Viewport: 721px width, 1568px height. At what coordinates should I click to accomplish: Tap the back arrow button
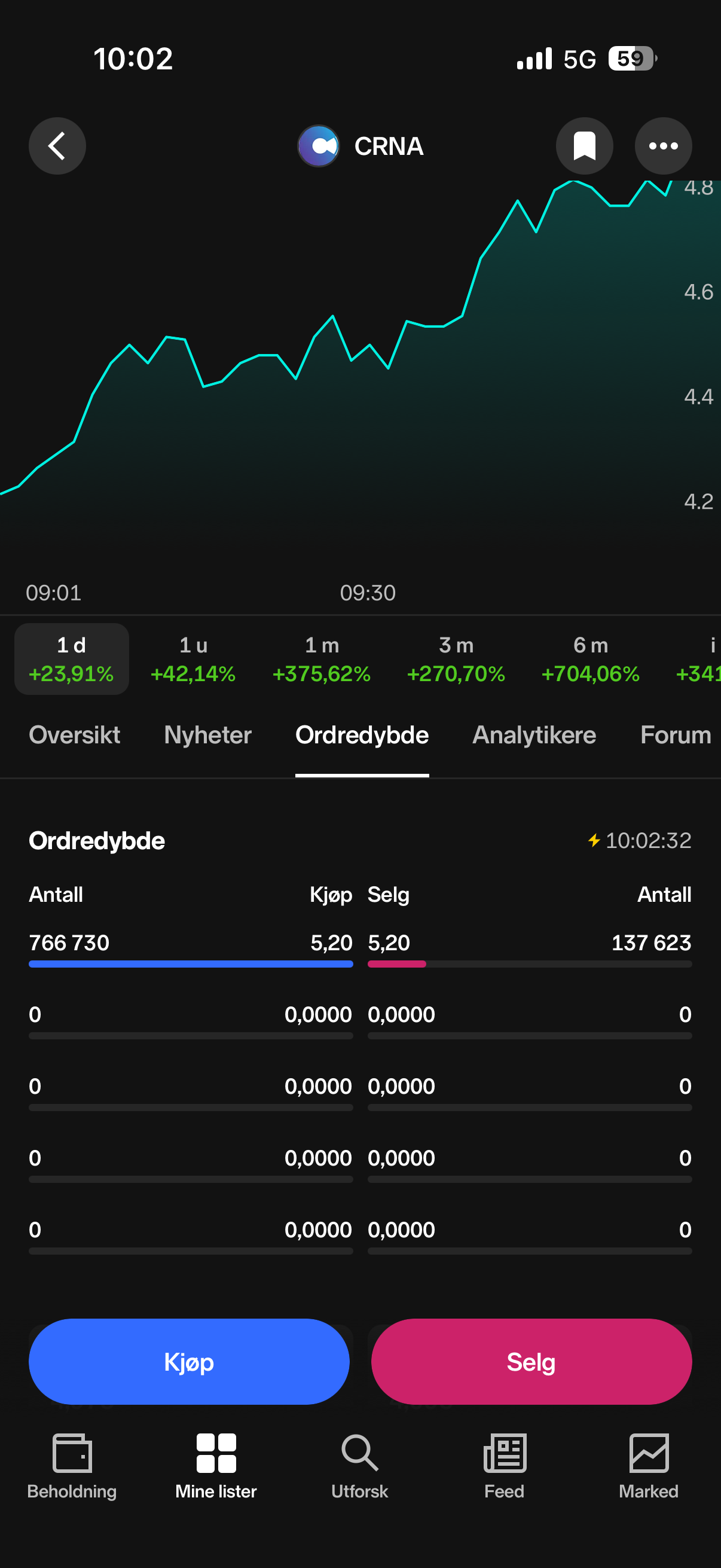(57, 146)
